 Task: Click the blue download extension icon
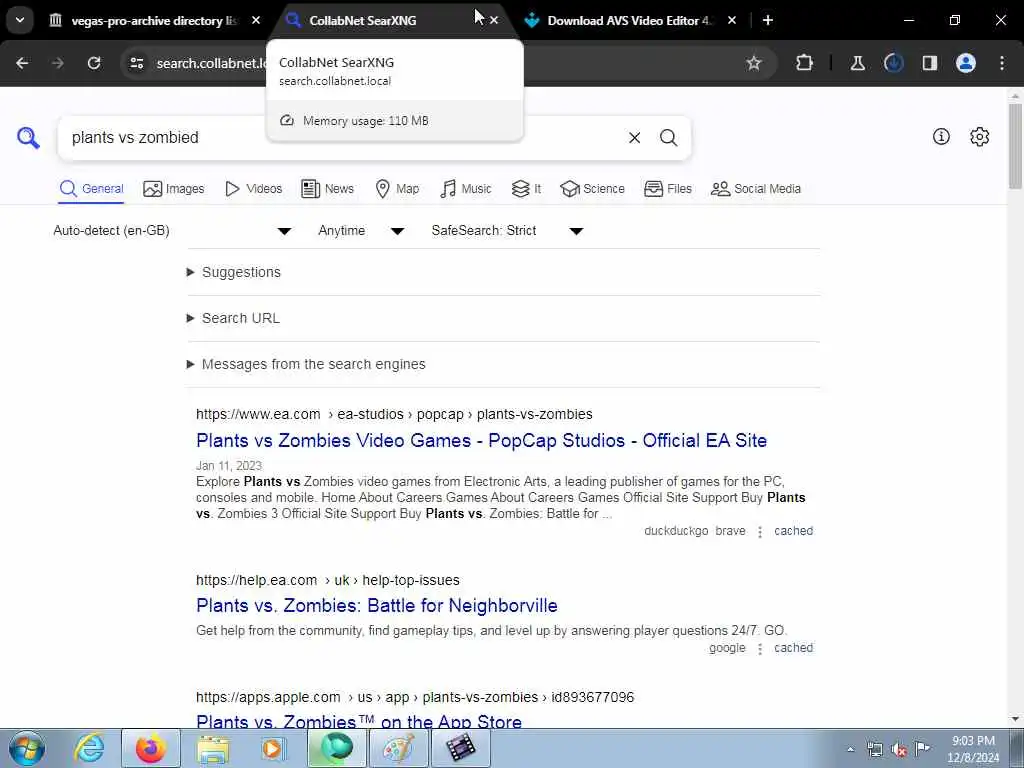tap(893, 63)
